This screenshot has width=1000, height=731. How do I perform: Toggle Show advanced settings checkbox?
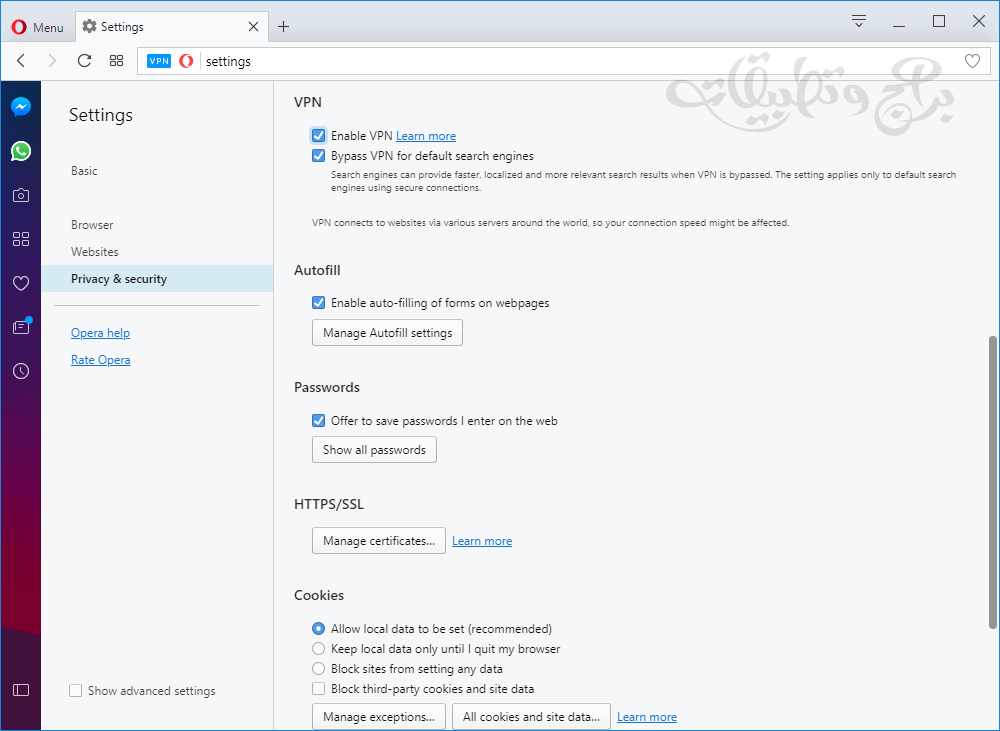pos(76,691)
